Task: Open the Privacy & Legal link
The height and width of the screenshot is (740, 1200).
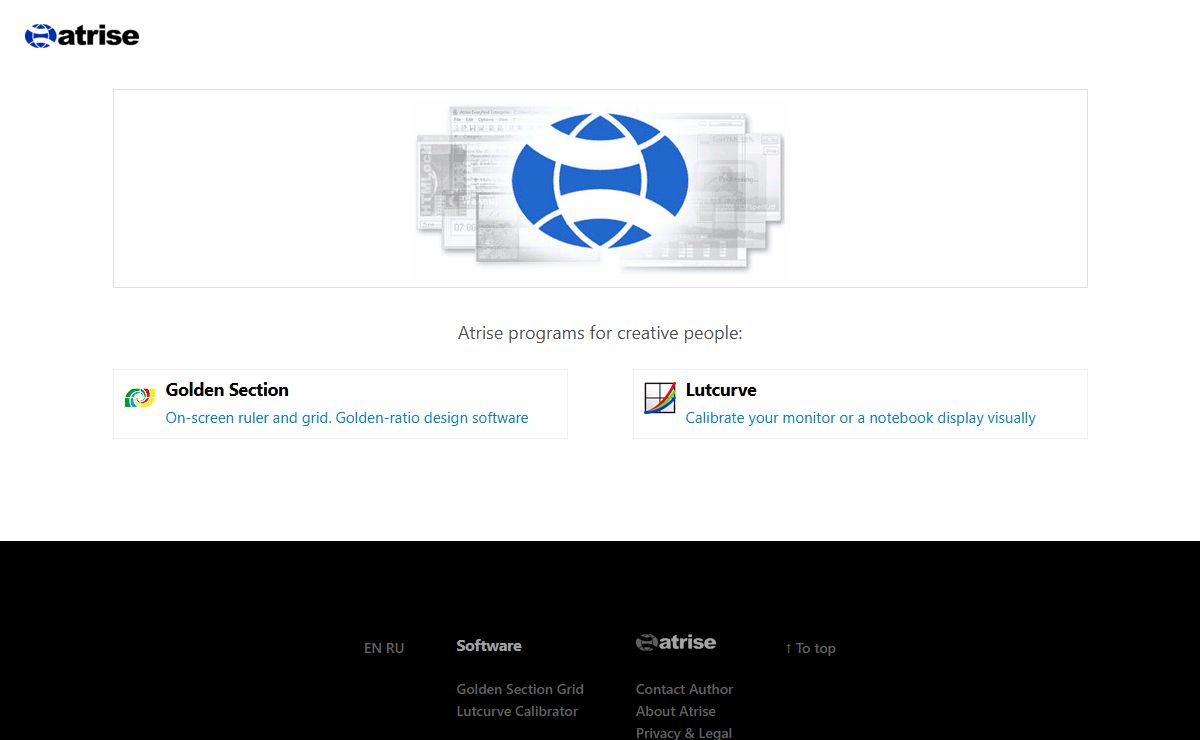Action: (684, 733)
